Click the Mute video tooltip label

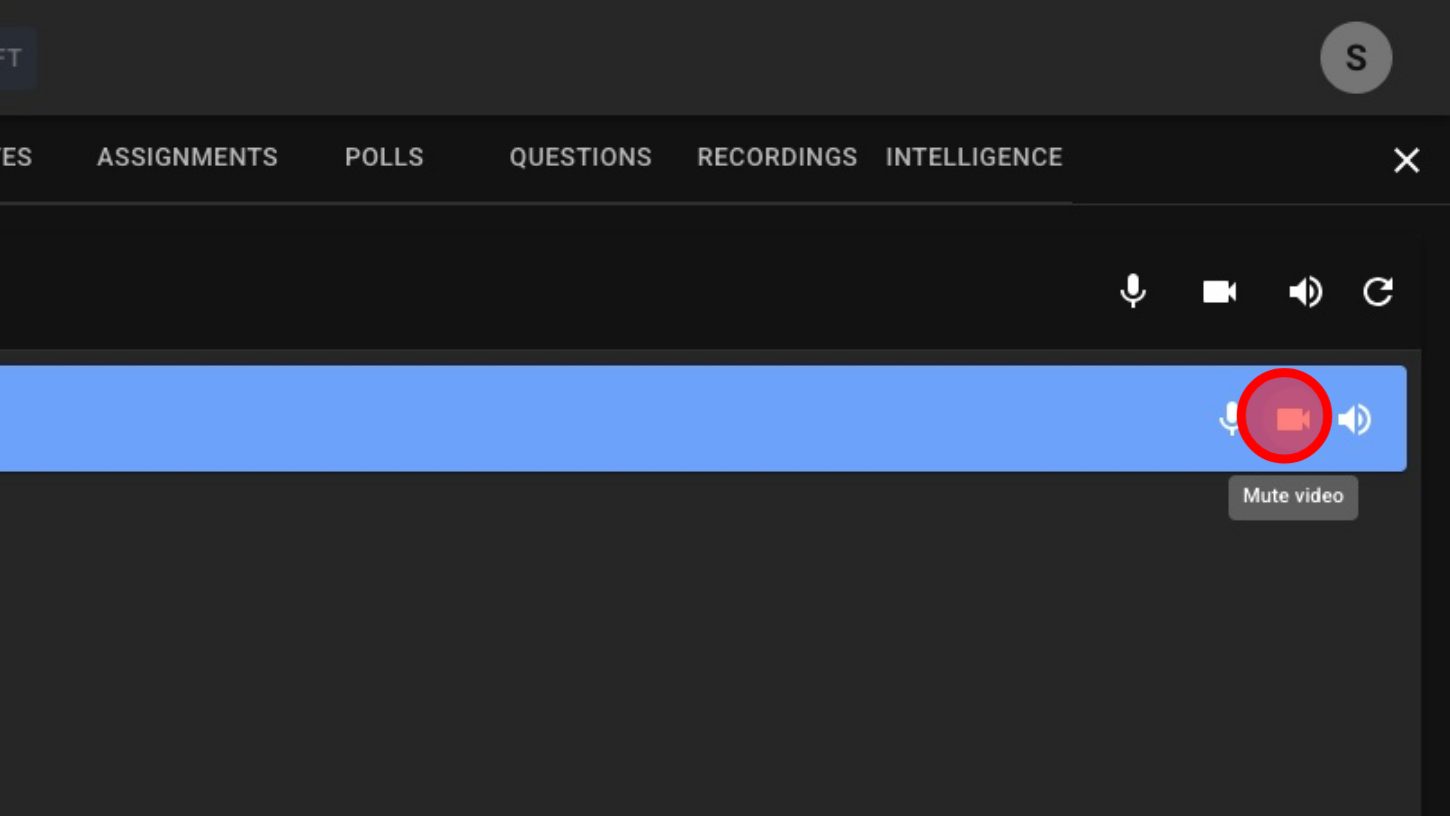pos(1293,496)
